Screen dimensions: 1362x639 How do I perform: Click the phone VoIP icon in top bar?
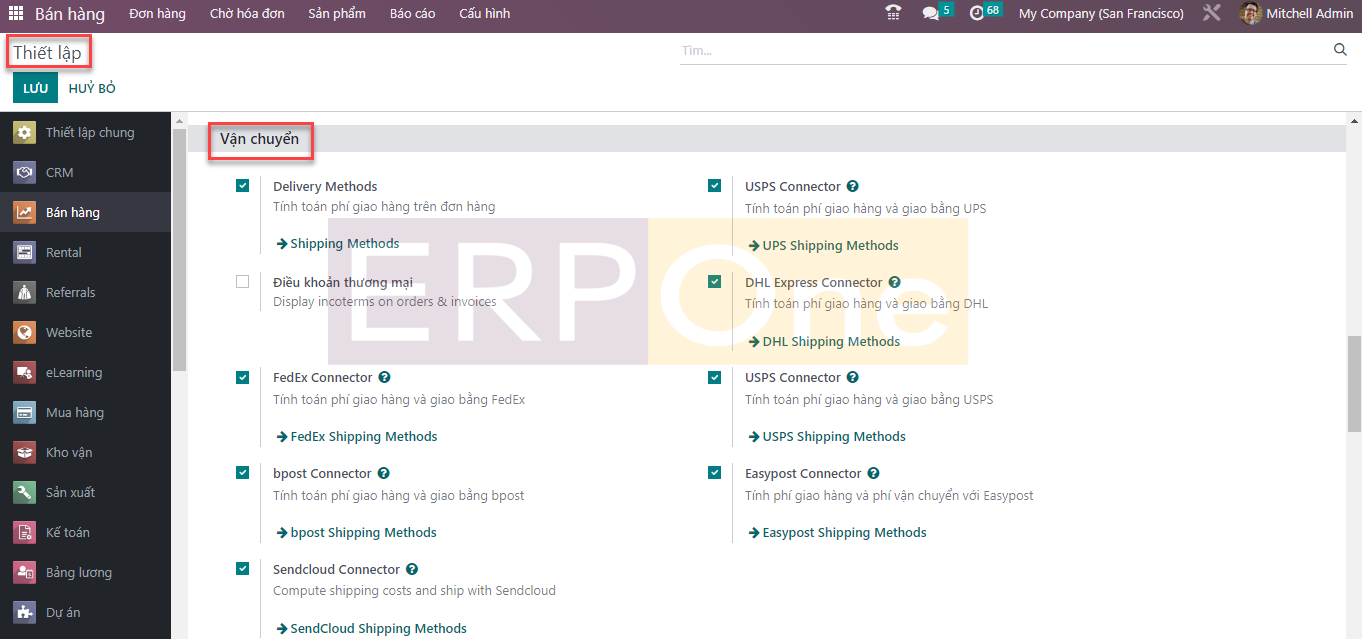(x=893, y=13)
